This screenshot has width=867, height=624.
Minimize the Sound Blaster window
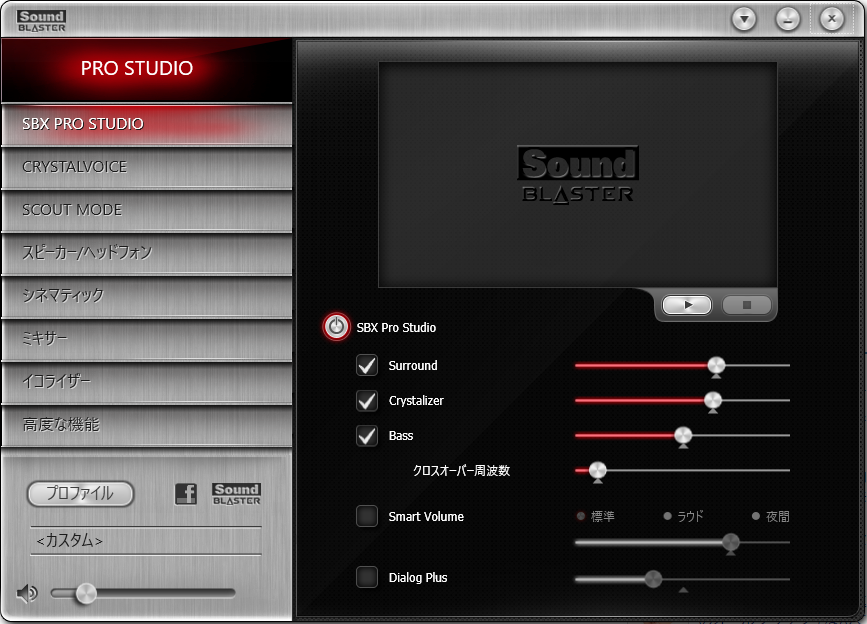pyautogui.click(x=788, y=19)
